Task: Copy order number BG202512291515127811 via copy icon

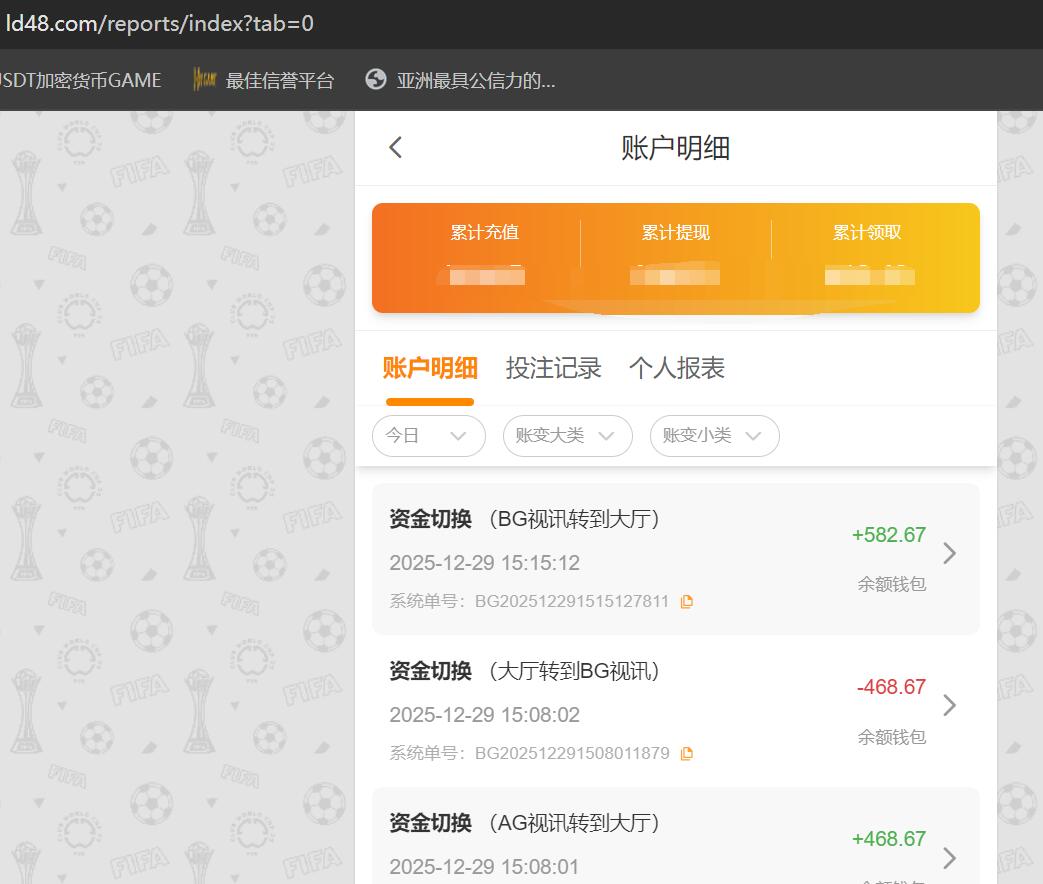Action: pyautogui.click(x=686, y=601)
